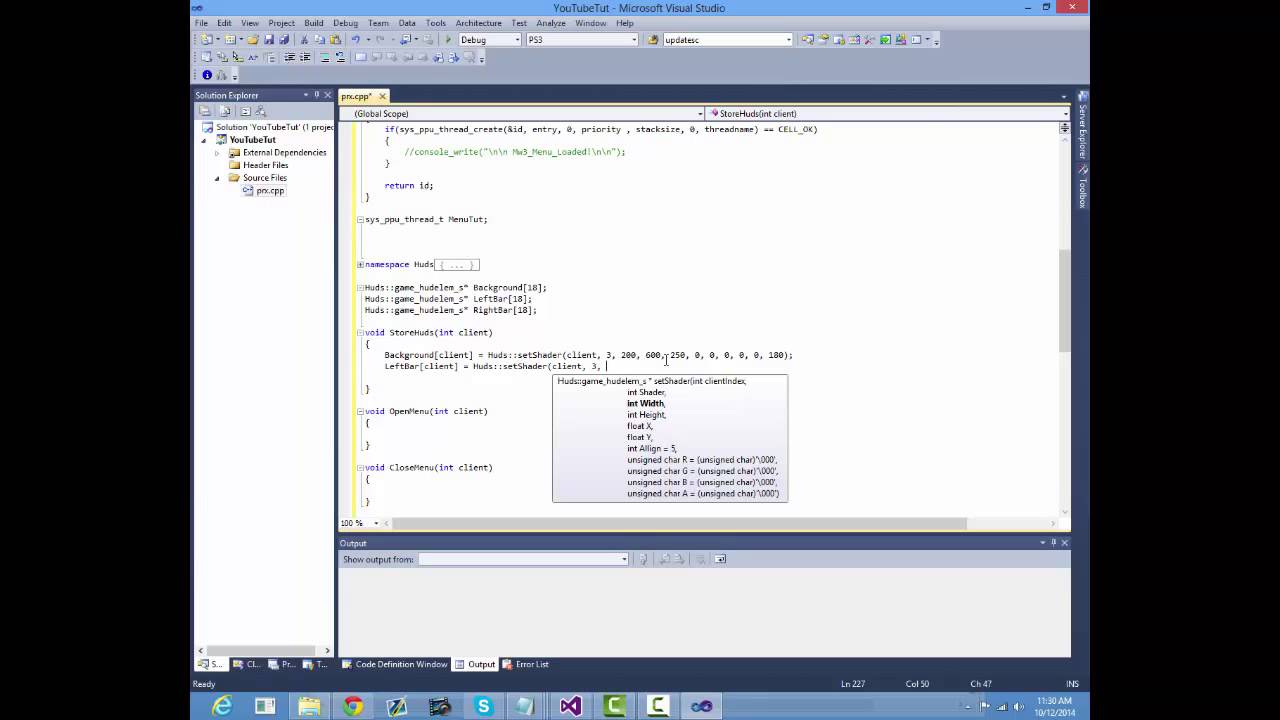The height and width of the screenshot is (720, 1280).
Task: Open the Build menu
Action: [314, 23]
